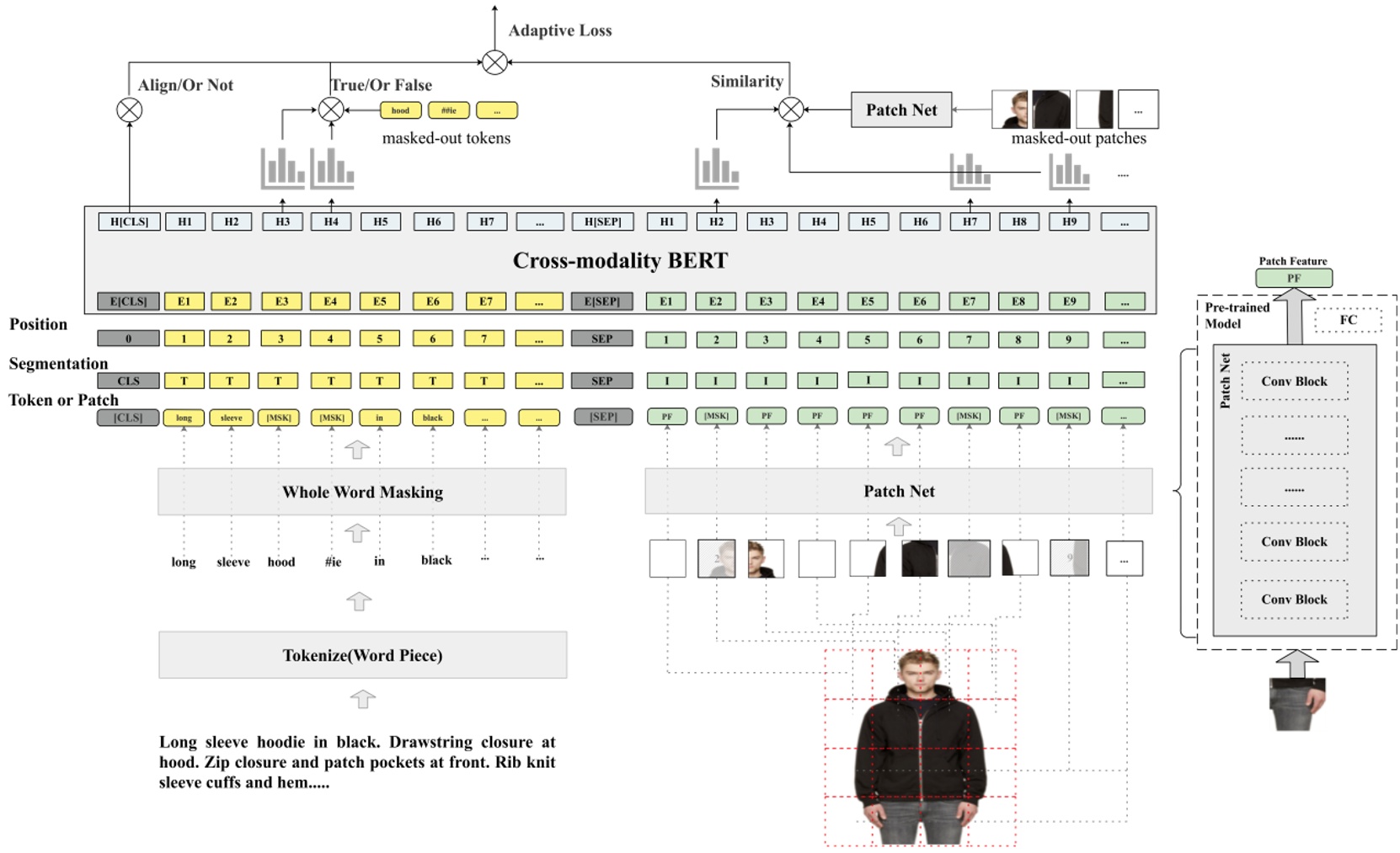Select the histogram under masked-out patches
Screen dimensions: 1400x853
click(1071, 173)
